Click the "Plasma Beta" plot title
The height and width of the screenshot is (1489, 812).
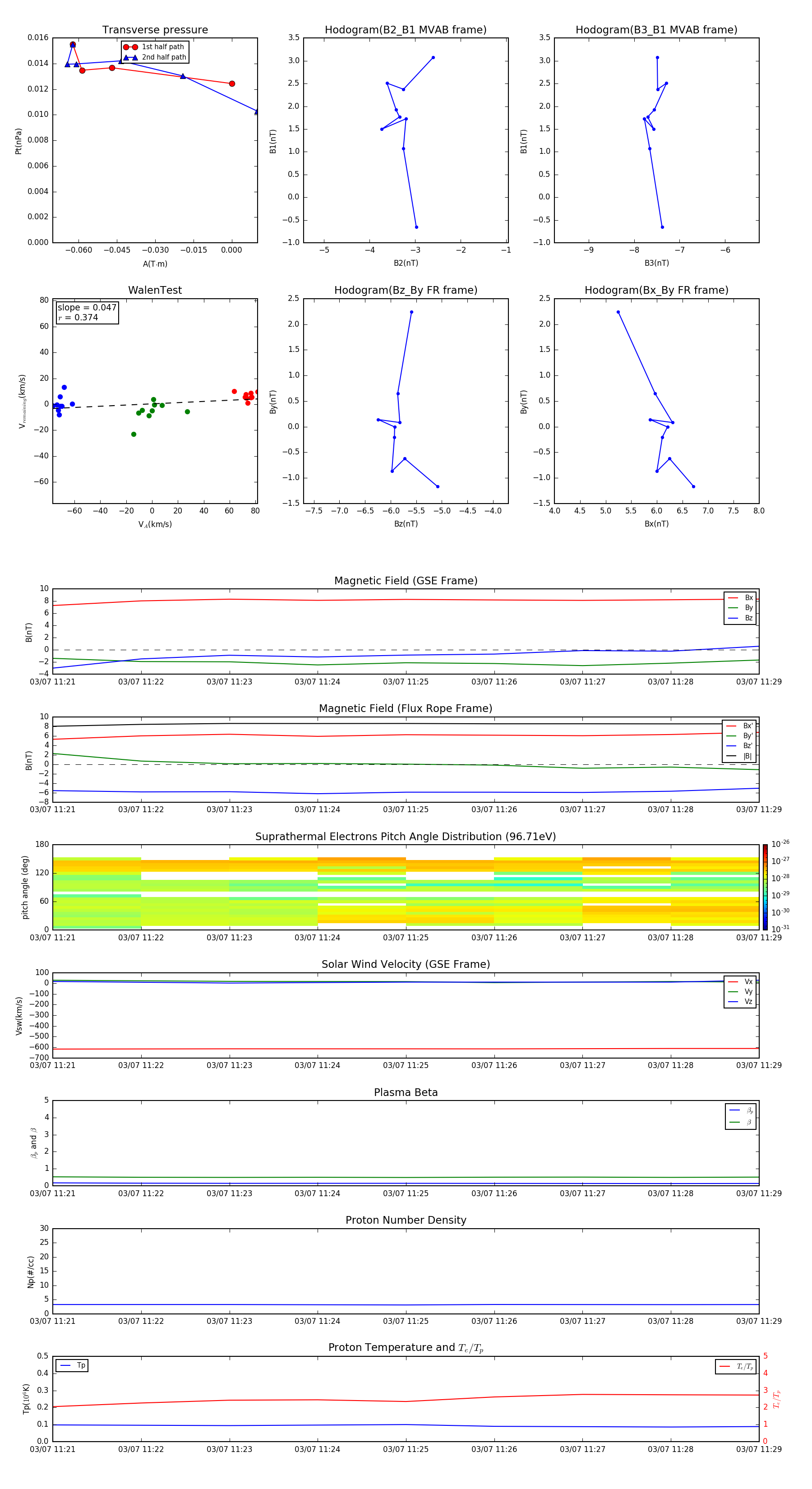[x=406, y=1093]
